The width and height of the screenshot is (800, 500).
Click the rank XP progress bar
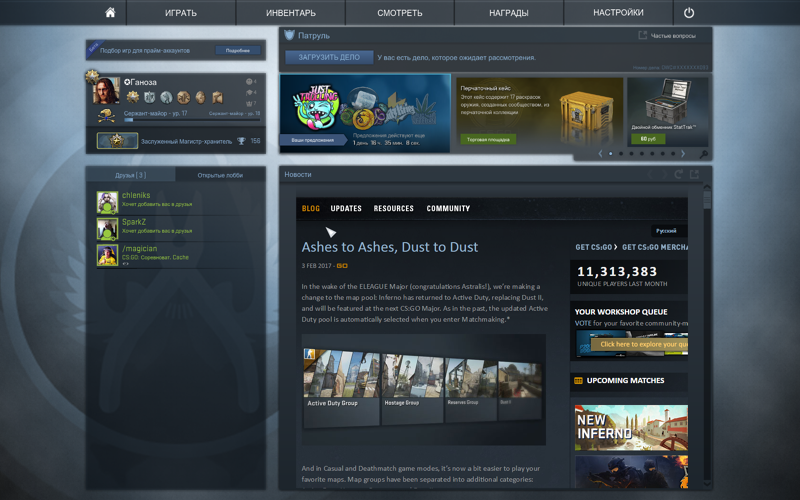tap(192, 120)
